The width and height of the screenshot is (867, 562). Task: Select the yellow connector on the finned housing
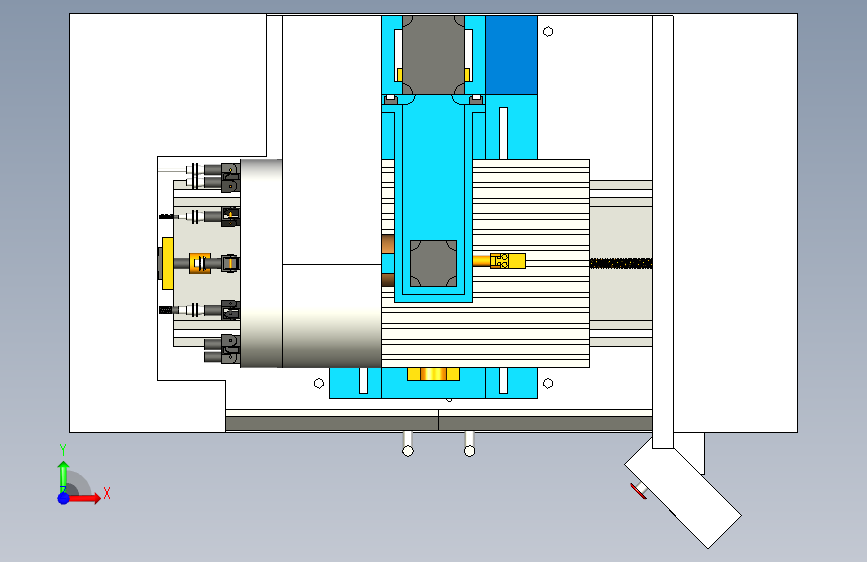tap(508, 261)
